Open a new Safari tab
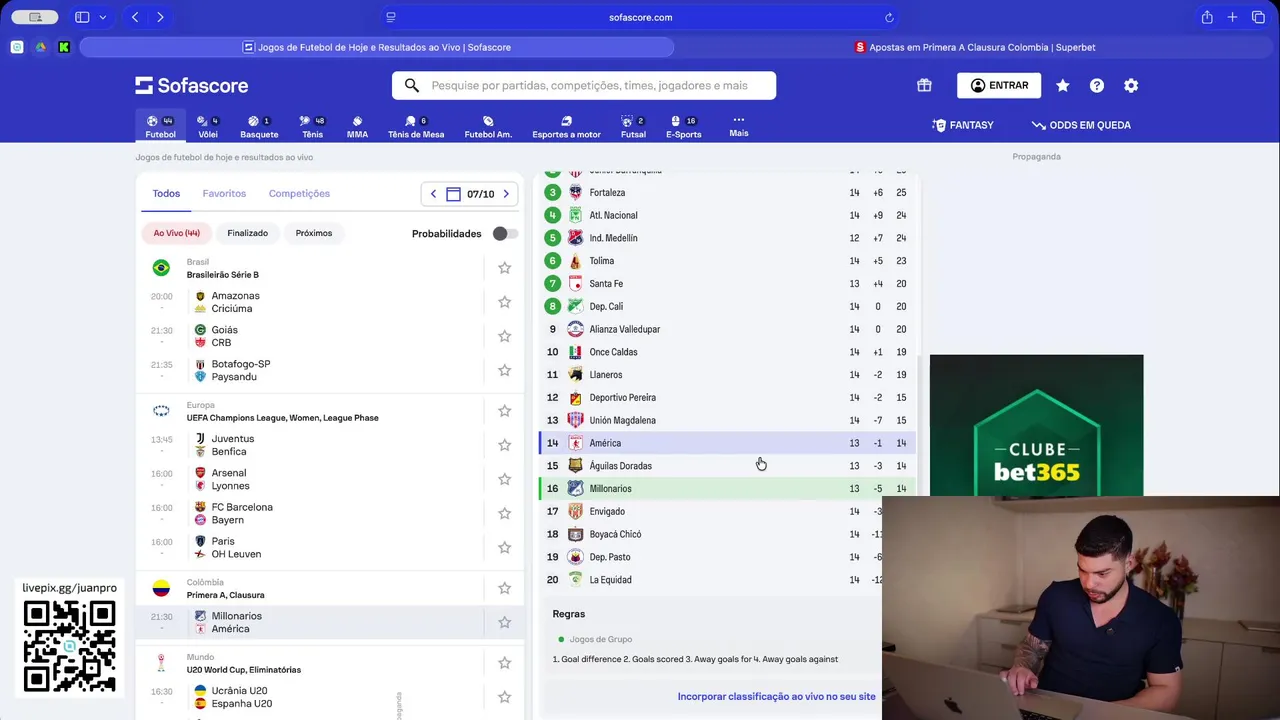Image resolution: width=1280 pixels, height=720 pixels. (1232, 17)
